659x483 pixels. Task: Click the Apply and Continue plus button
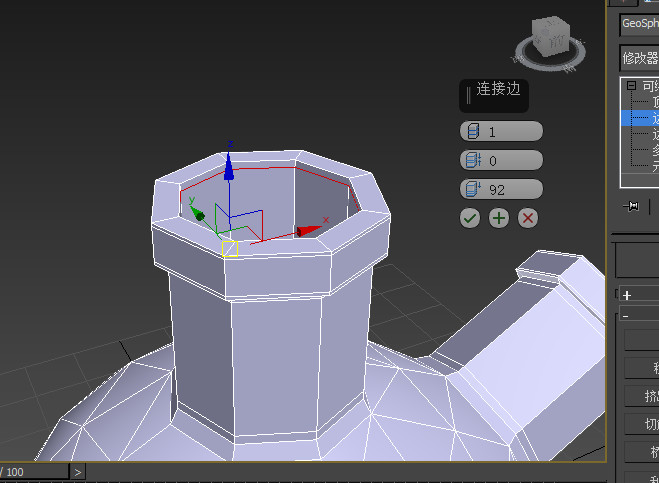coord(499,217)
